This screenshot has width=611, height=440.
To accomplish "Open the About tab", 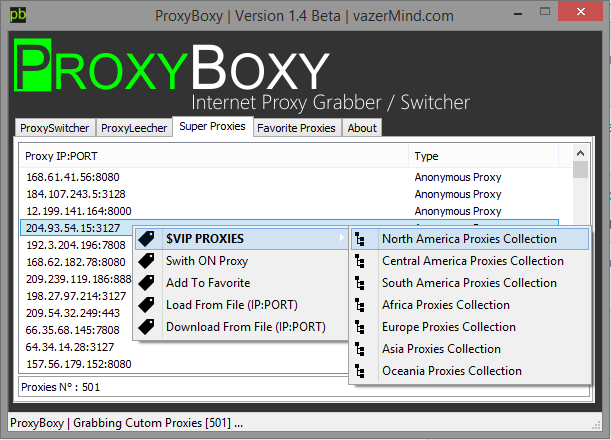I will click(x=362, y=128).
